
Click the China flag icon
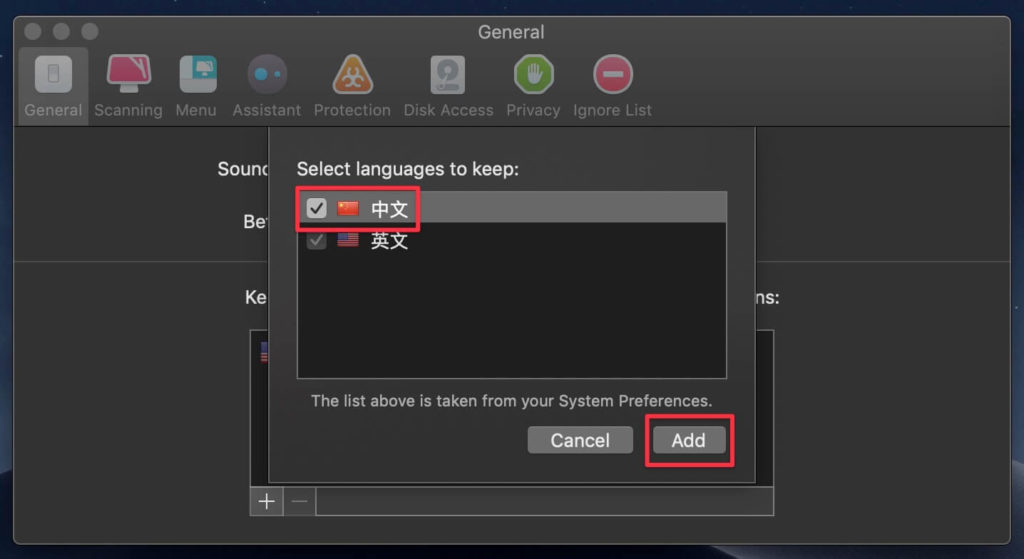point(348,208)
